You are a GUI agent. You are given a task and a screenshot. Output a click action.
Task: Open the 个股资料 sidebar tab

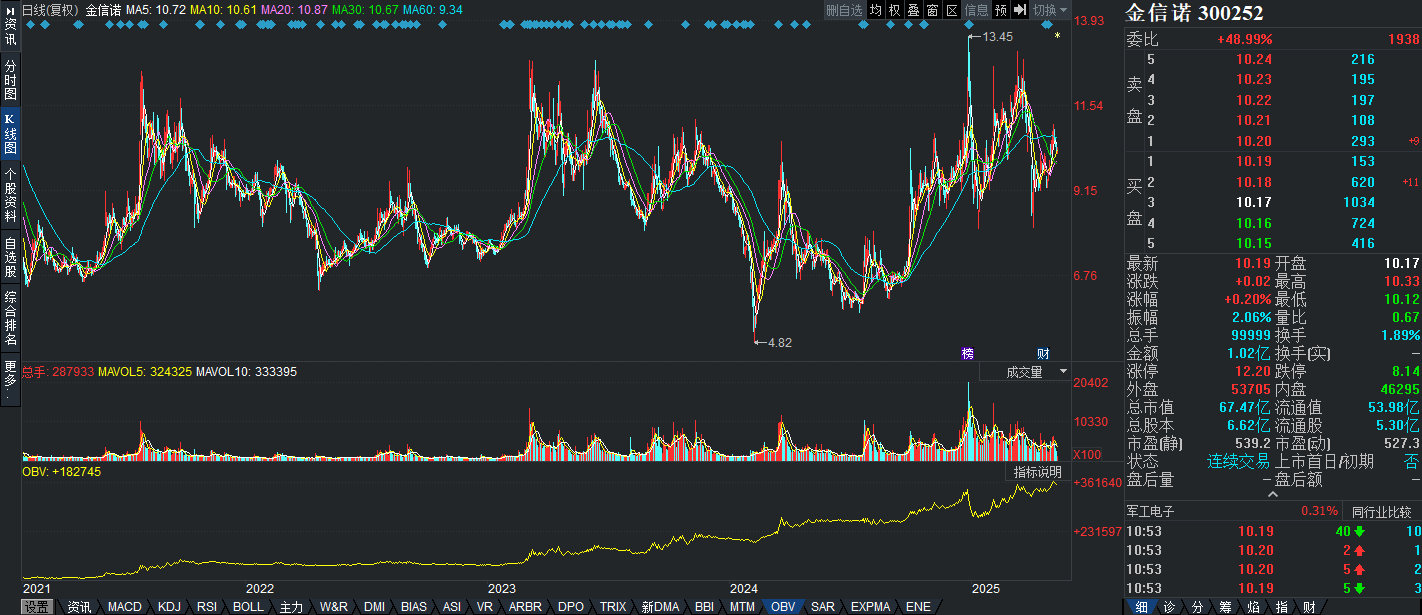click(x=10, y=195)
